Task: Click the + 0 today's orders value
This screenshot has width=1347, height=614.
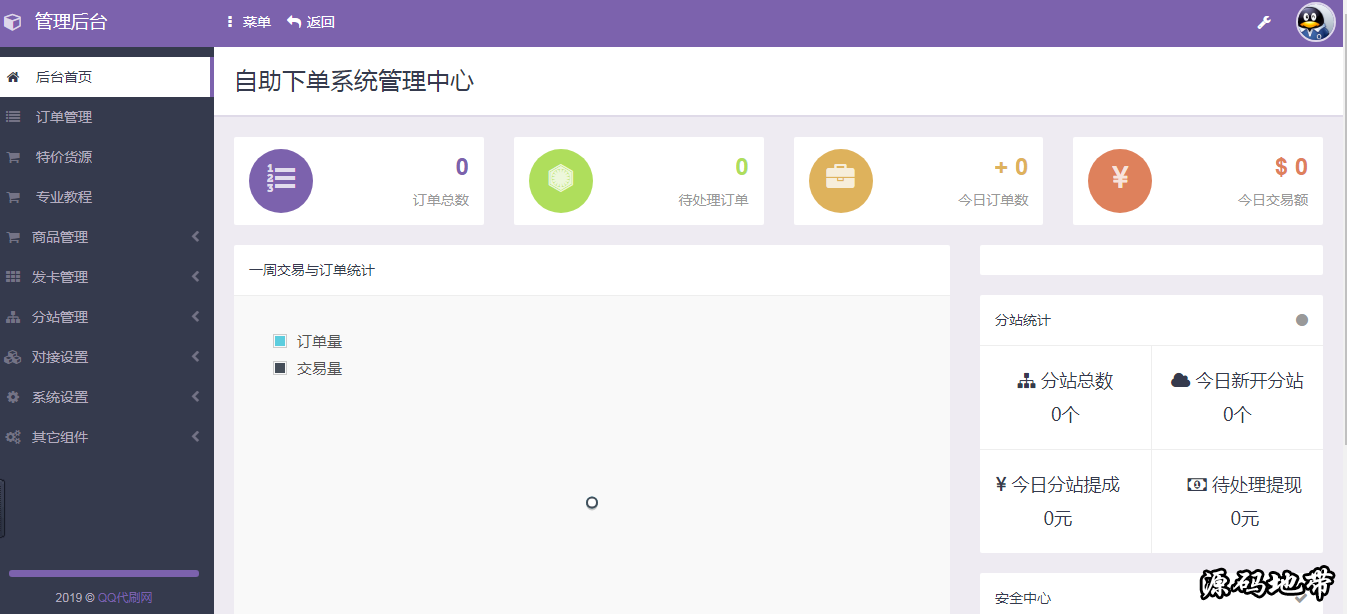Action: [x=1011, y=167]
